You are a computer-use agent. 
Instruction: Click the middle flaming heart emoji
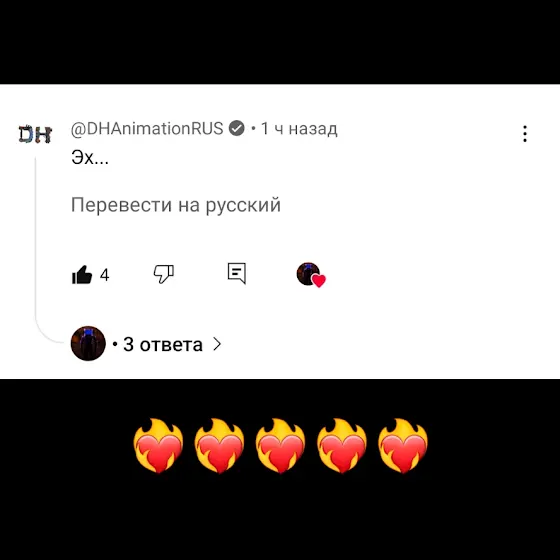pyautogui.click(x=280, y=446)
